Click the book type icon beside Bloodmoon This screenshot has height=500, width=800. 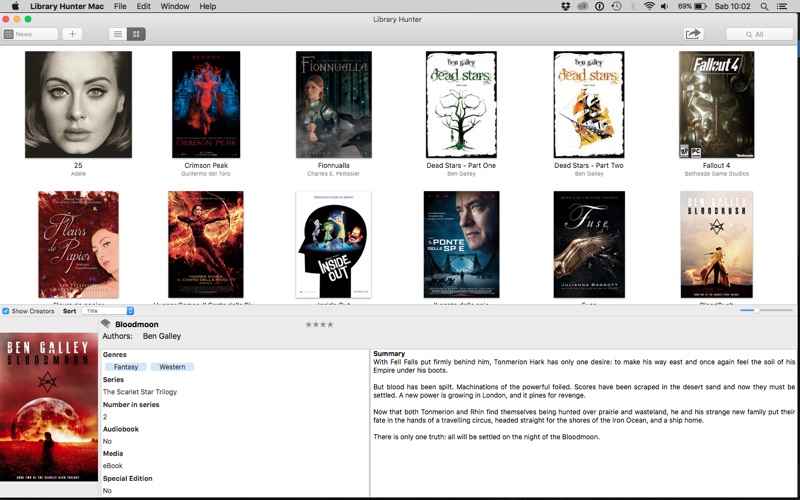click(x=106, y=323)
